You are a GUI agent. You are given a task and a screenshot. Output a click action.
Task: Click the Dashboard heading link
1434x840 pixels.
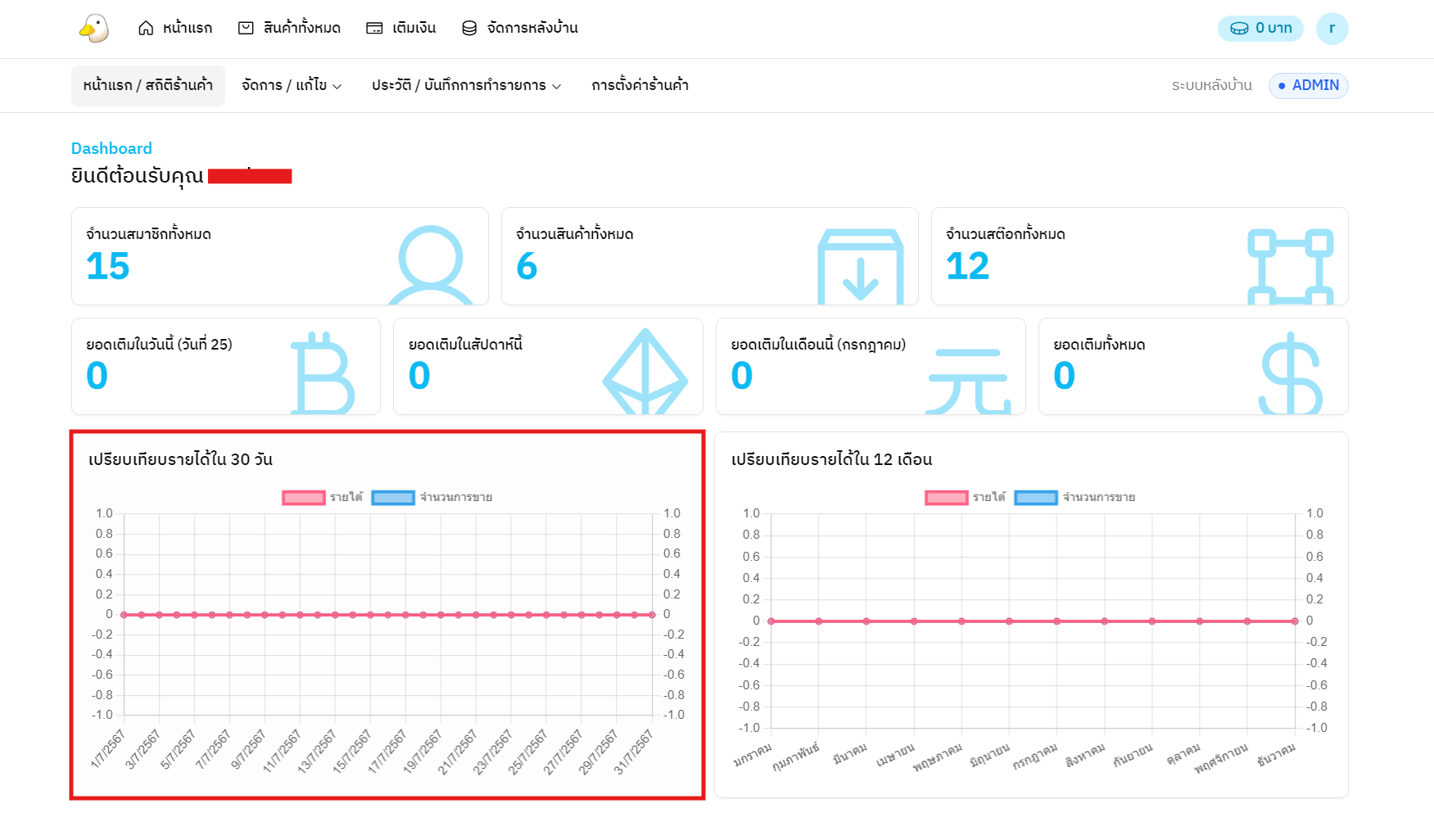point(111,148)
